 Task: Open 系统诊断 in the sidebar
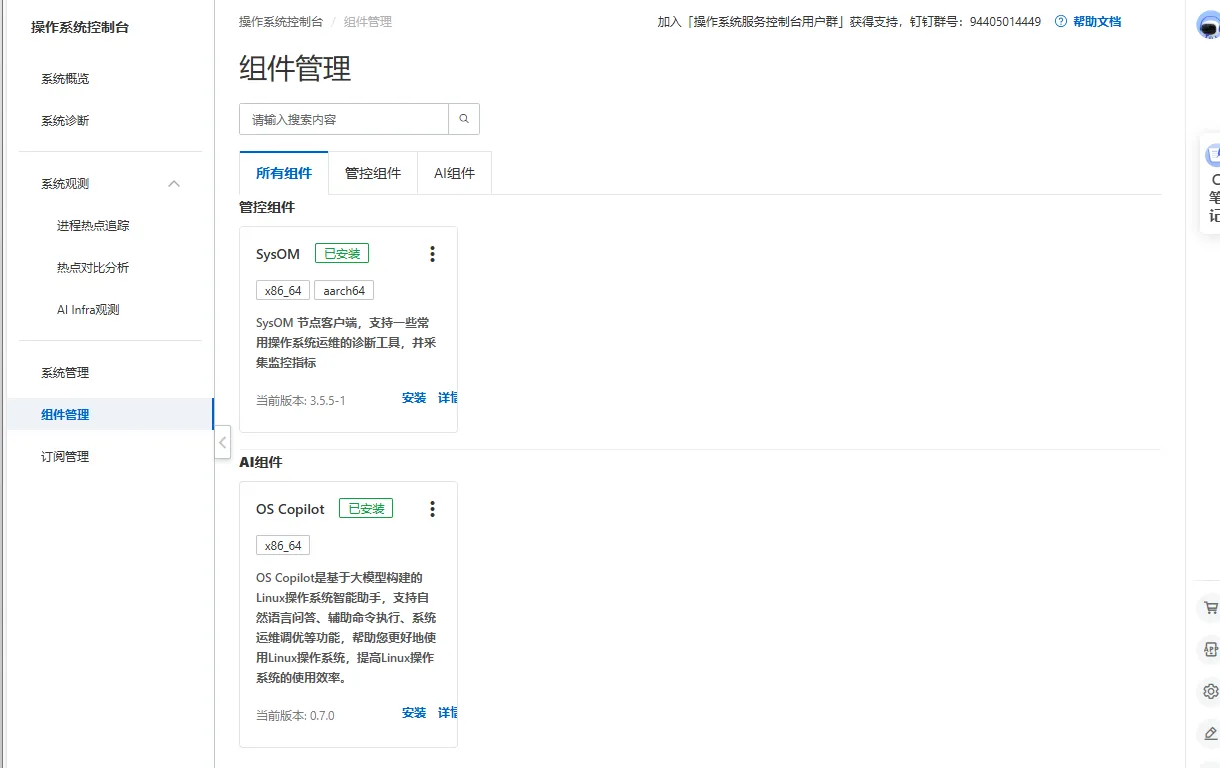[65, 121]
